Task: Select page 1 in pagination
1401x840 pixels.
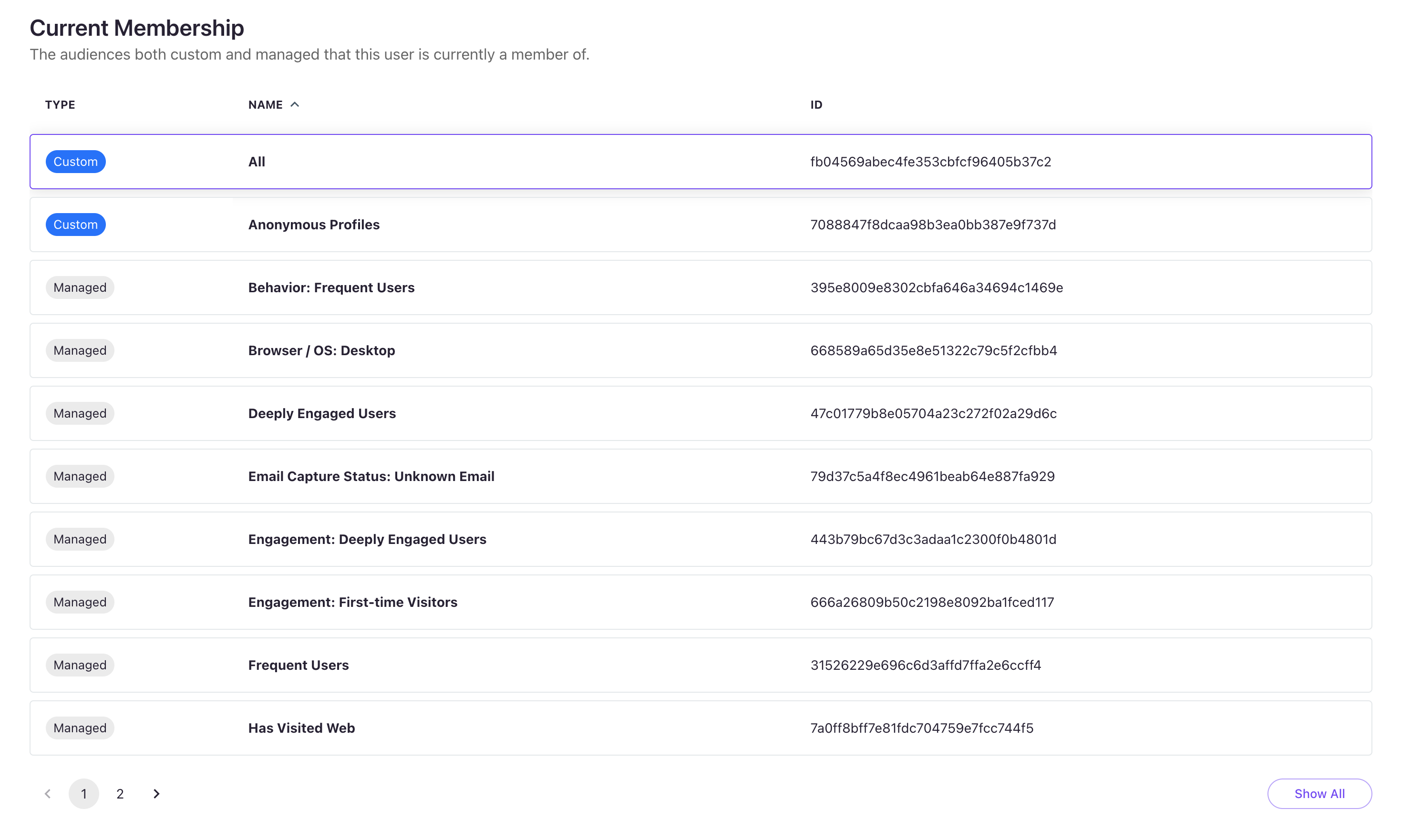Action: tap(84, 794)
